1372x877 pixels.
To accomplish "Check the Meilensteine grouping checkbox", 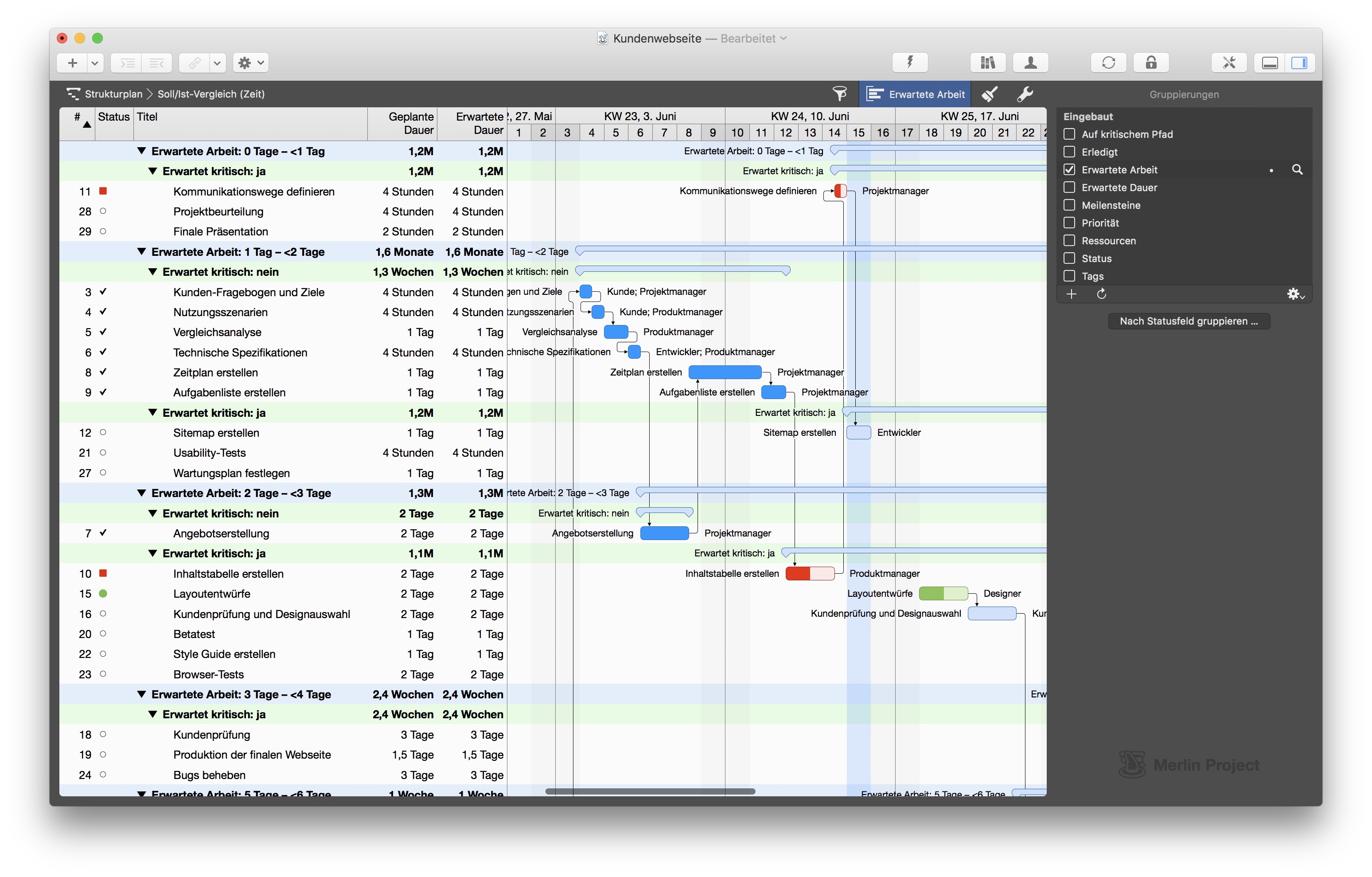I will tap(1069, 205).
